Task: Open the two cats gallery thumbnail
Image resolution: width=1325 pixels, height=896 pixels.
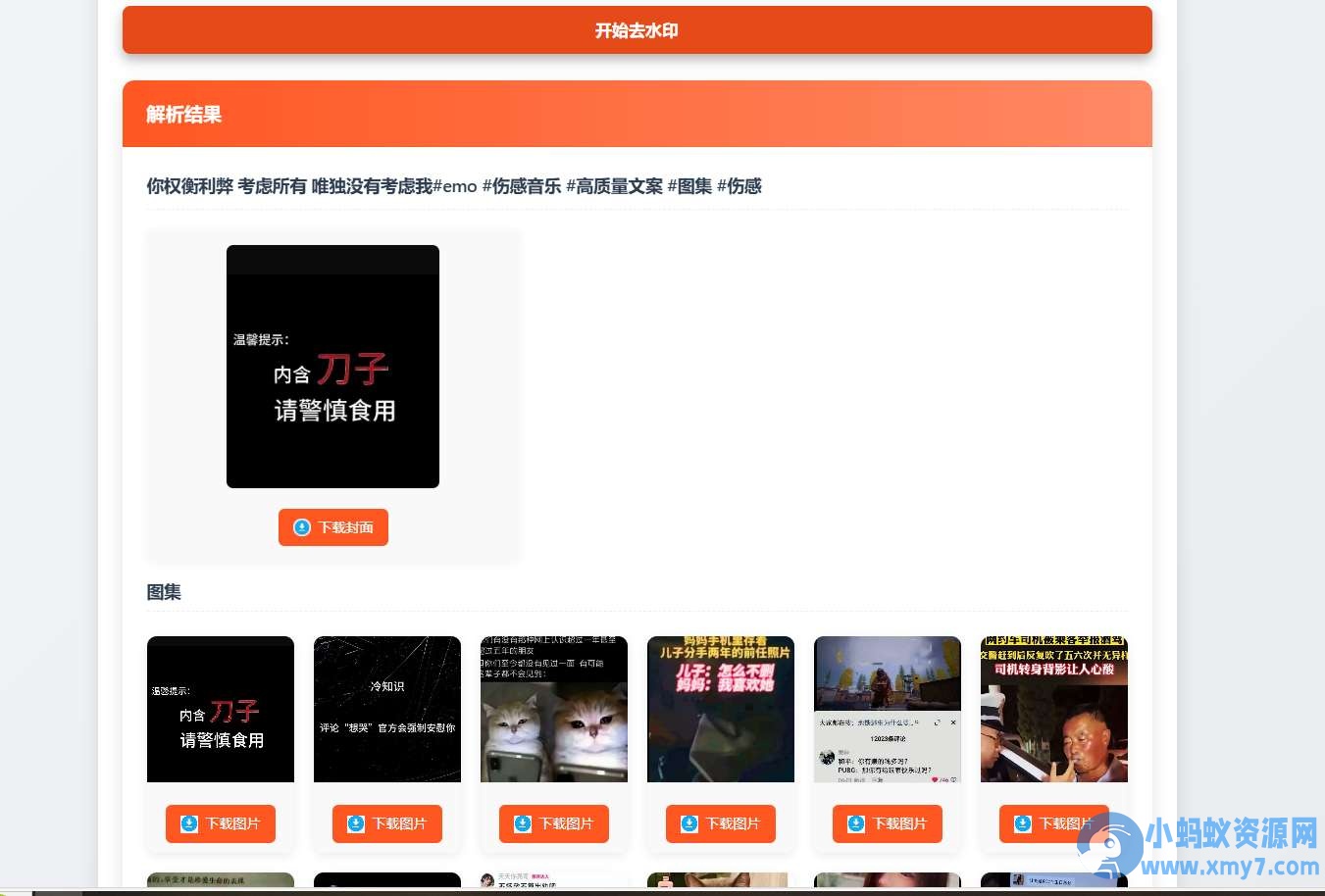Action: point(554,710)
